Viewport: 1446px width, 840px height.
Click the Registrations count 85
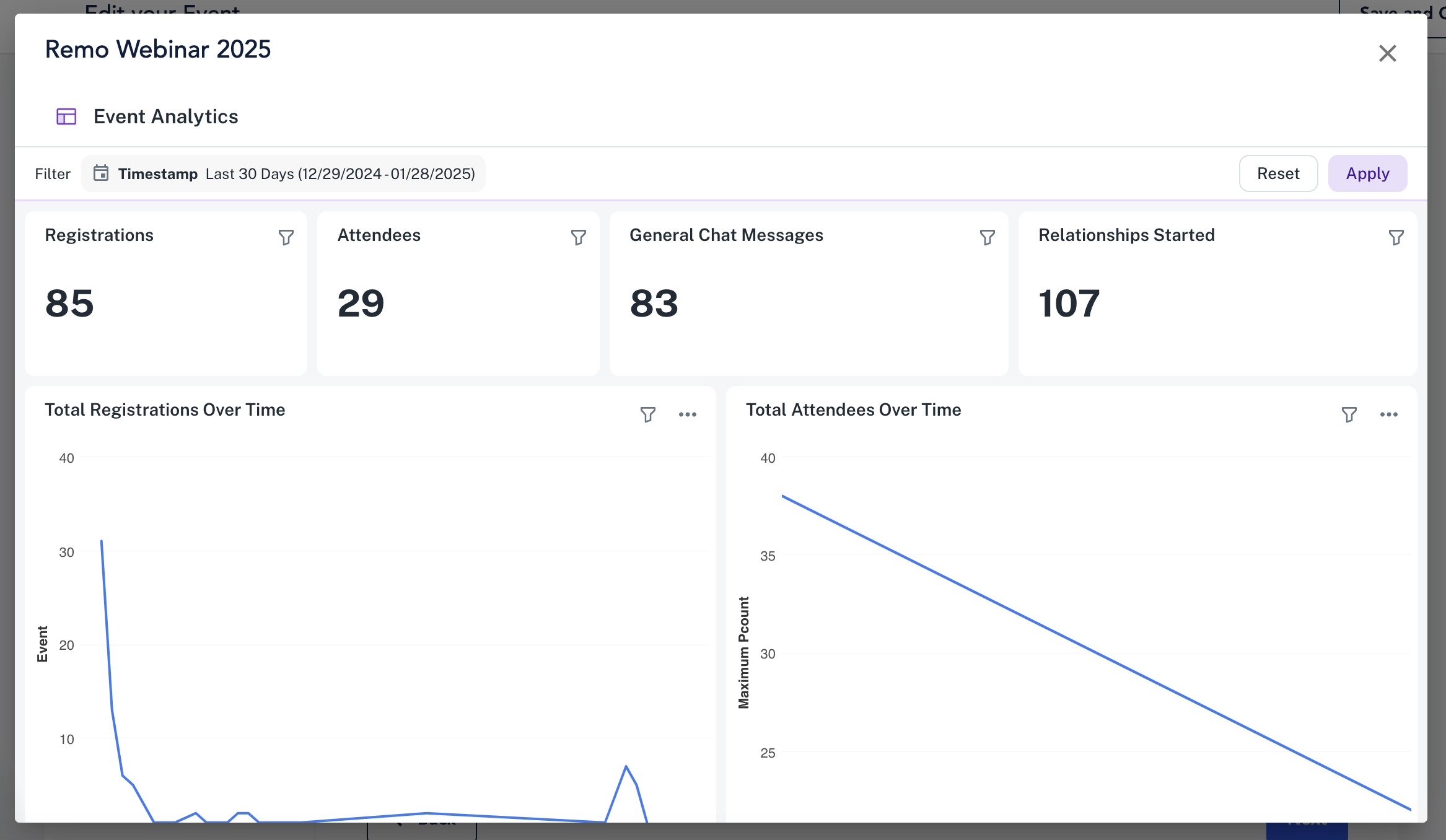click(x=69, y=304)
